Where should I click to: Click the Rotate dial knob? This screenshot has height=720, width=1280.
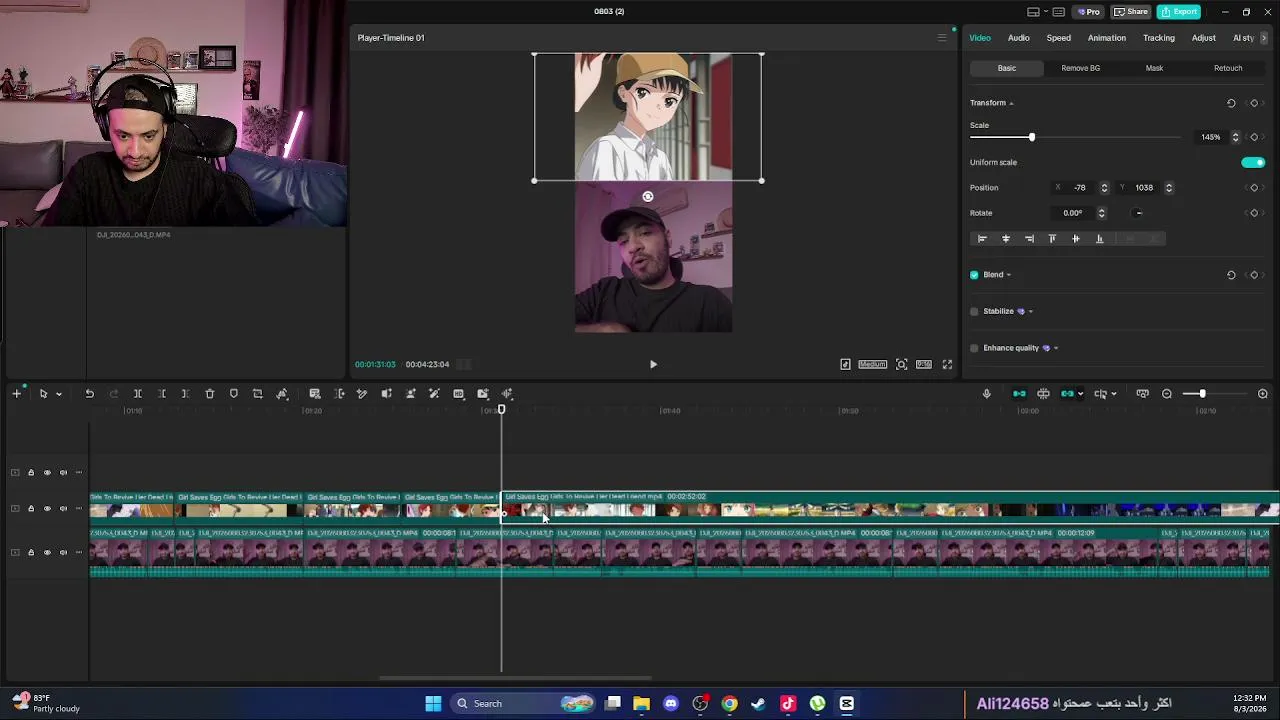[1138, 213]
